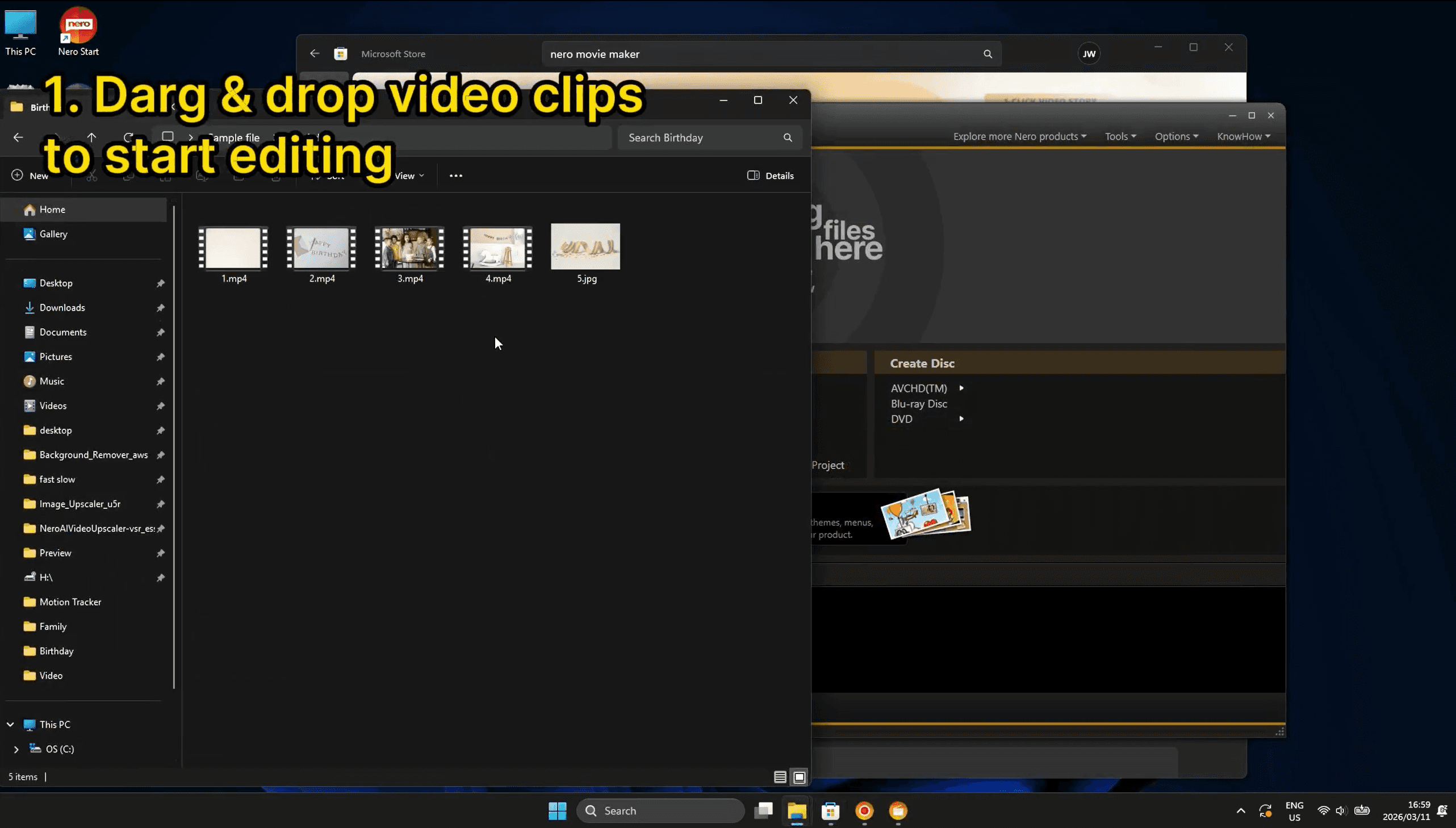Click the Blu-ray Disc link
Viewport: 1456px width, 828px height.
[x=919, y=404]
